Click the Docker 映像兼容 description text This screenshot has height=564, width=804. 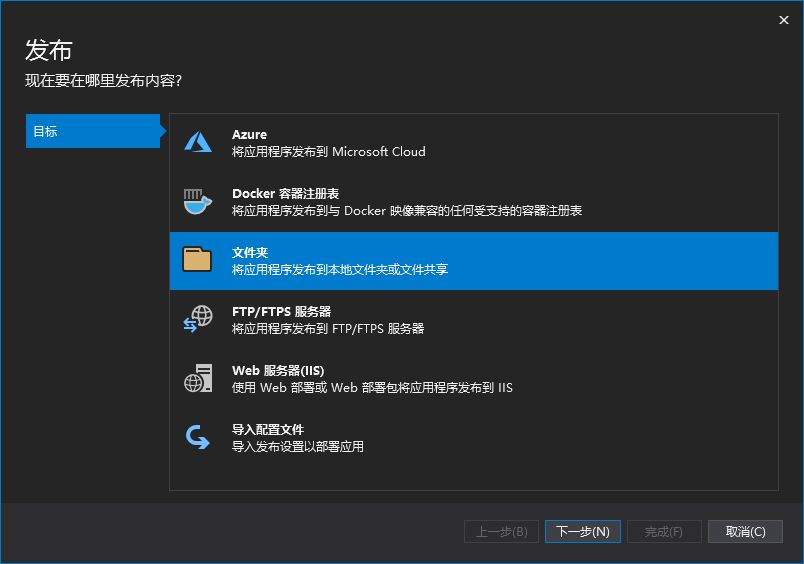click(x=407, y=211)
